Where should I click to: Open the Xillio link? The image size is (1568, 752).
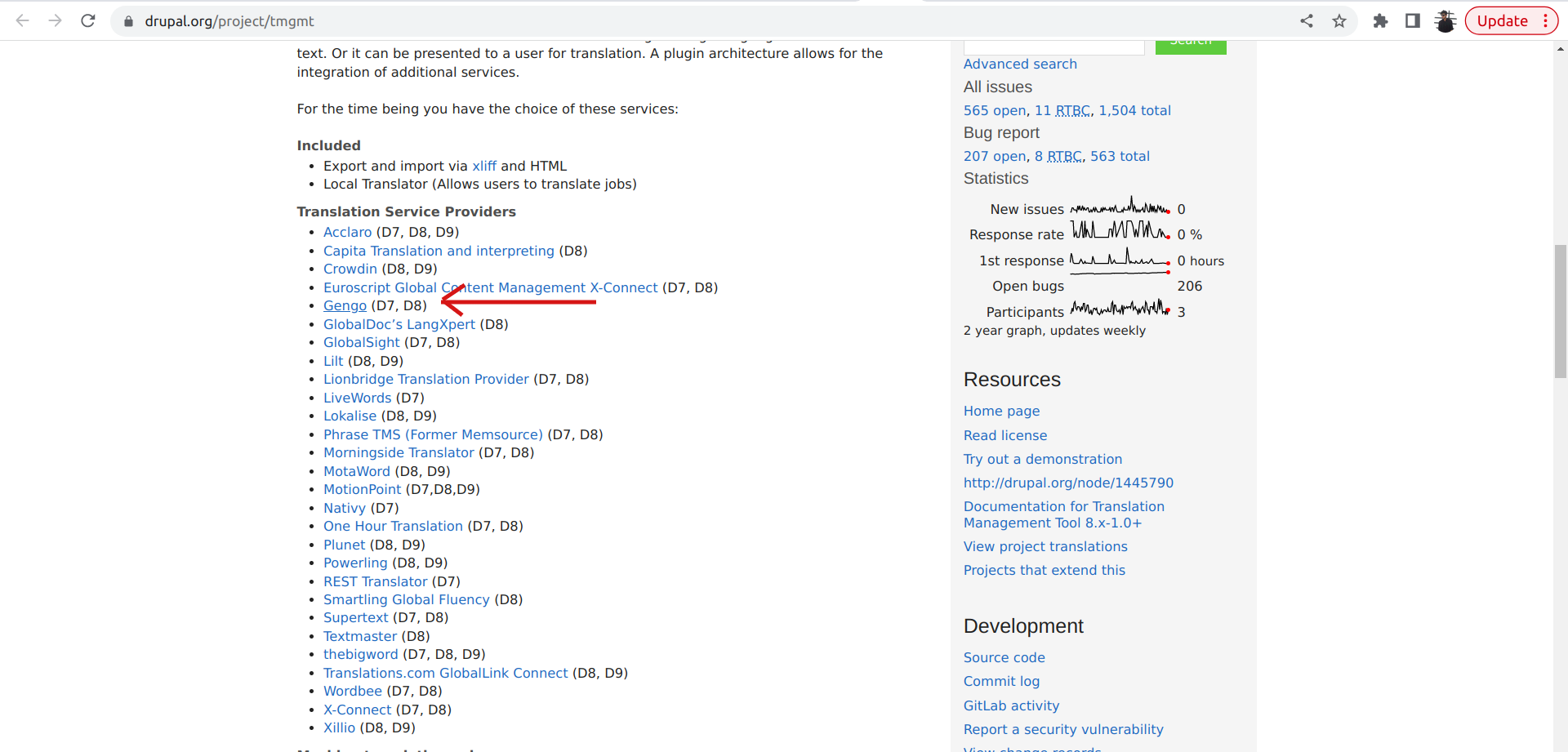pyautogui.click(x=340, y=728)
